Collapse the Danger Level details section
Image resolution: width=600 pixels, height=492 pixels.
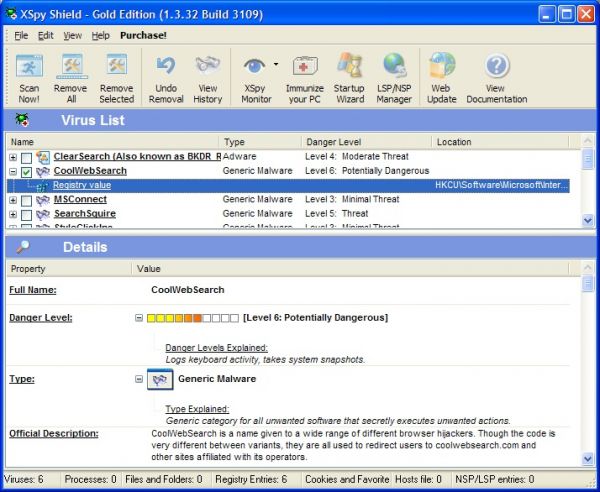[x=138, y=318]
